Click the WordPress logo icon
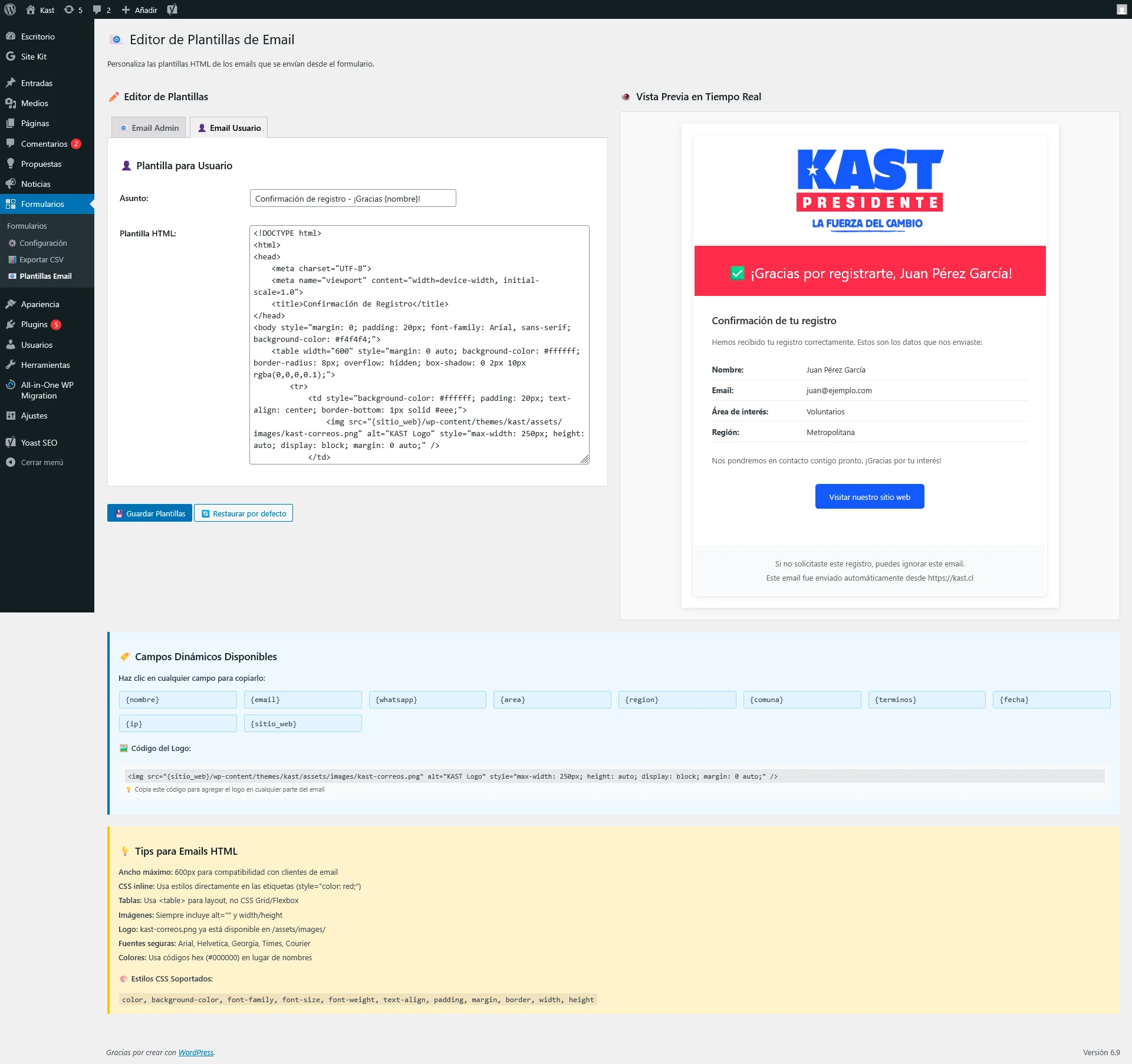Screen dimensions: 1132x1064 tap(10, 9)
